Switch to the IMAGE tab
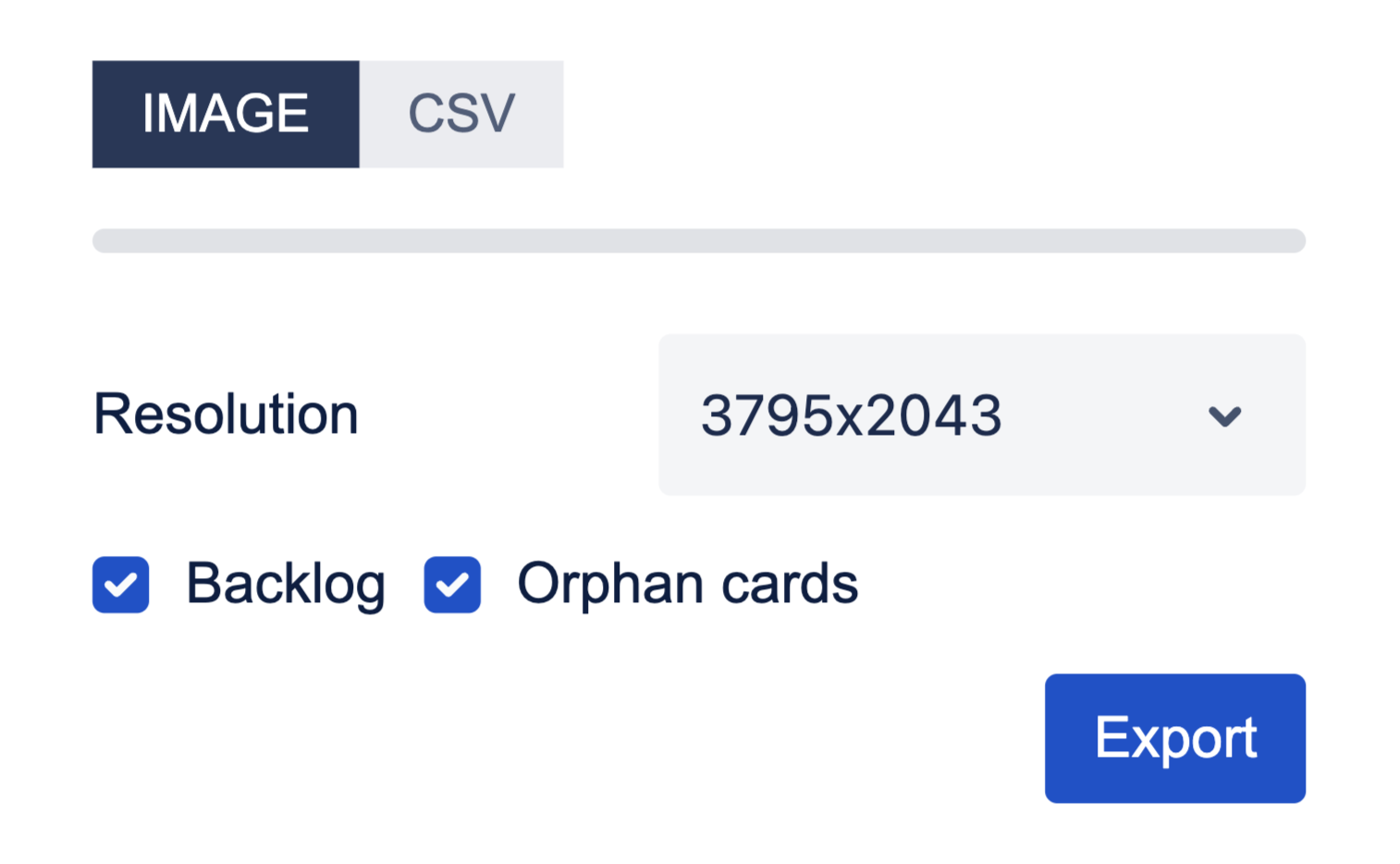Screen dimensions: 1400x864 coord(226,114)
